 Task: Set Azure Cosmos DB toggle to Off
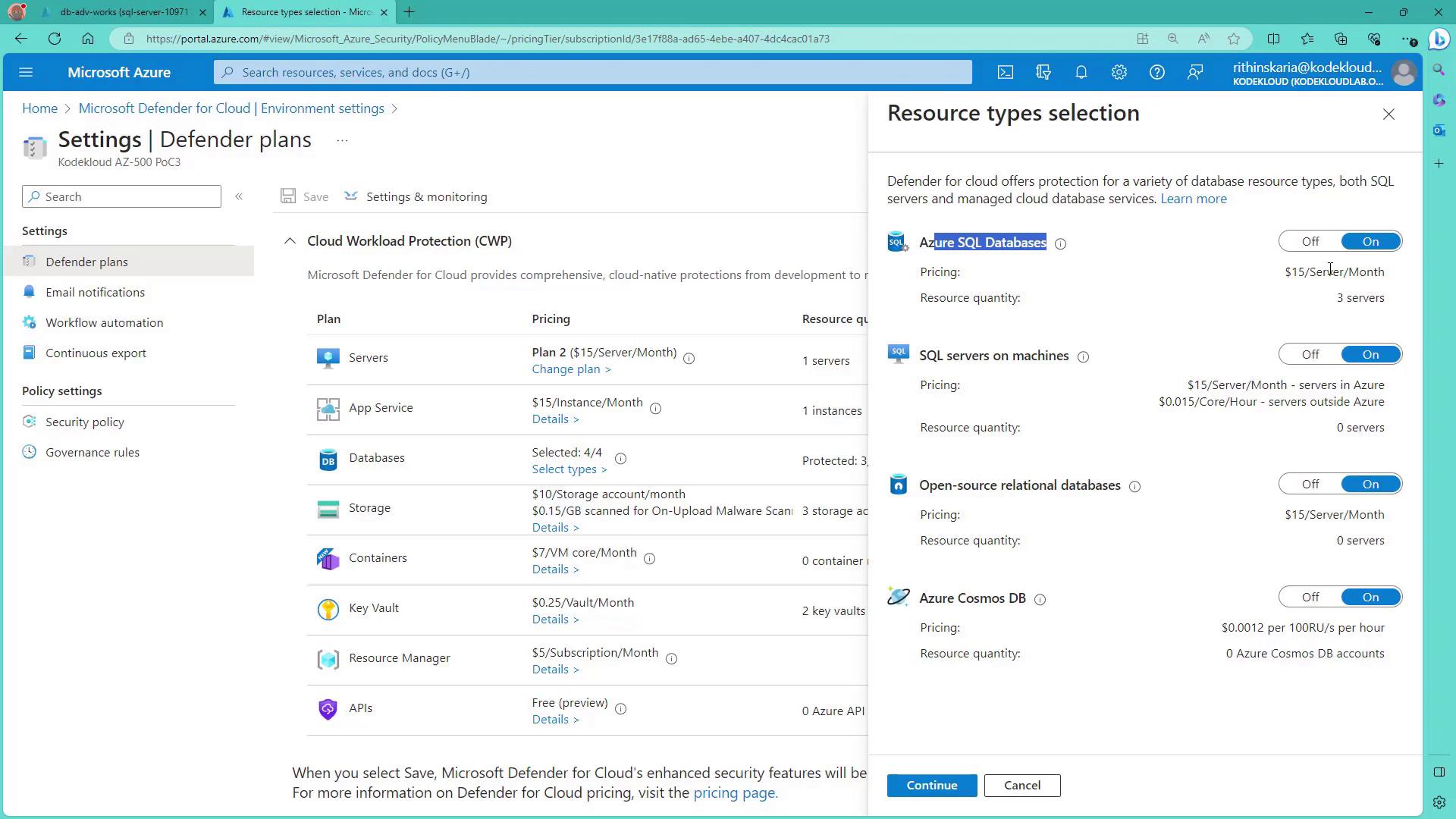point(1310,597)
